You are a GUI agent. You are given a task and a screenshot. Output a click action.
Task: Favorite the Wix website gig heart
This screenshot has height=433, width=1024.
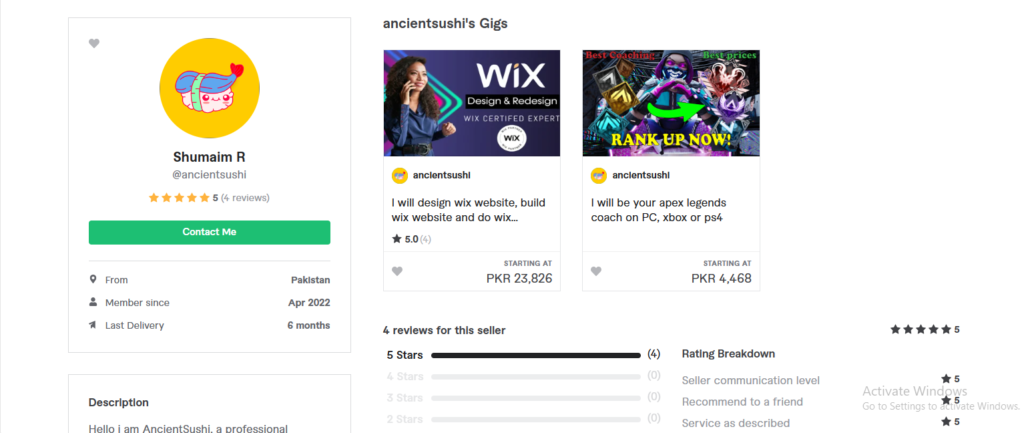click(x=397, y=271)
